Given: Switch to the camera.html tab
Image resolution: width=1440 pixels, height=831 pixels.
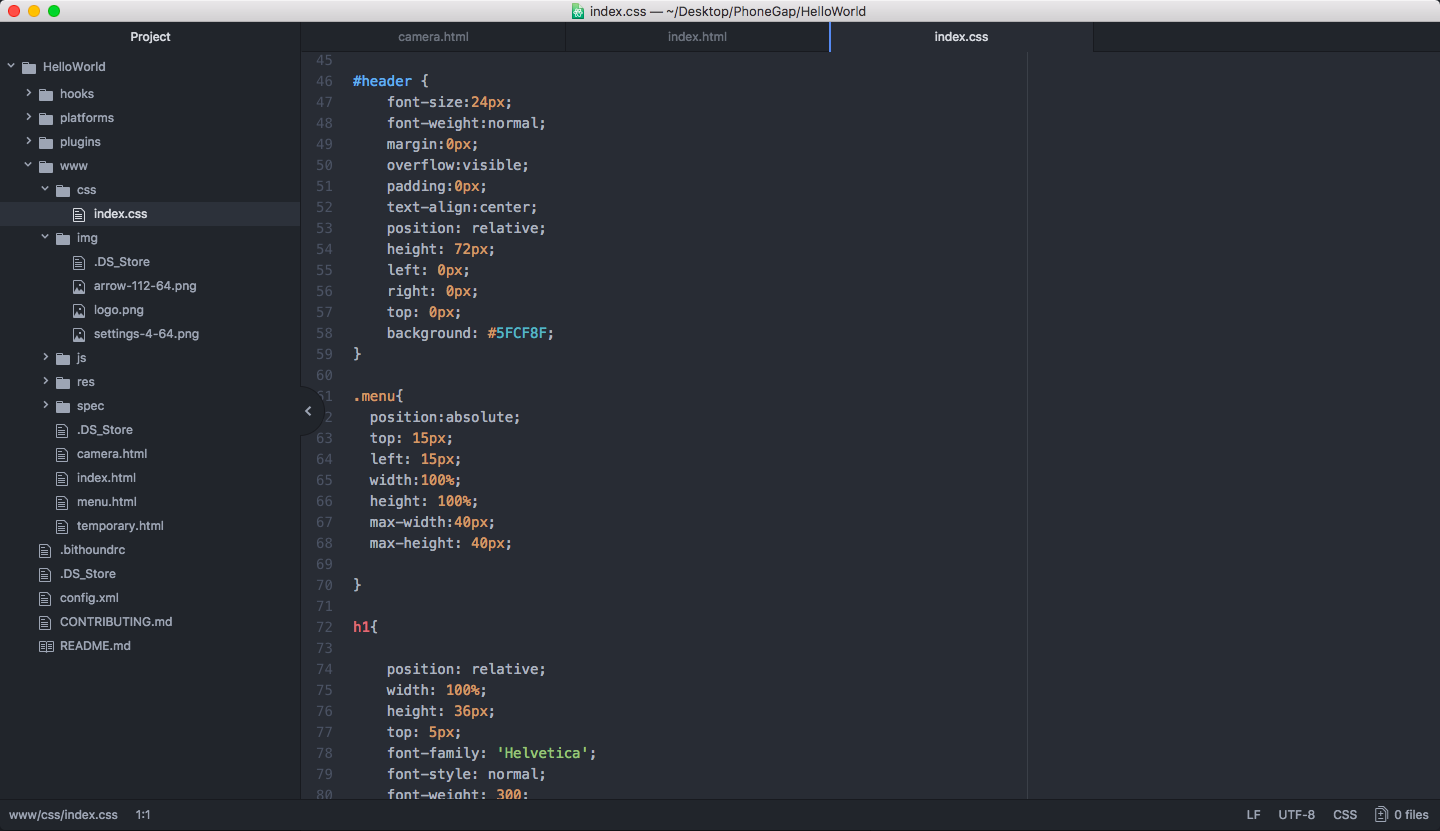Looking at the screenshot, I should click(x=433, y=37).
